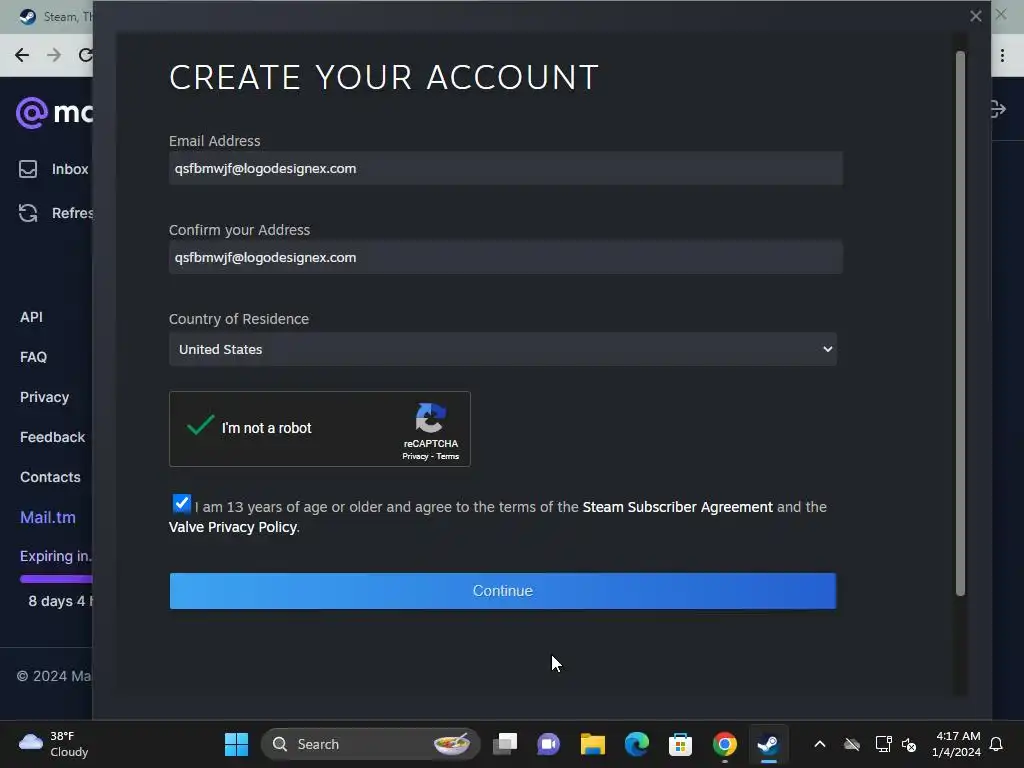
Task: Click the muted volume tray icon
Action: point(909,744)
